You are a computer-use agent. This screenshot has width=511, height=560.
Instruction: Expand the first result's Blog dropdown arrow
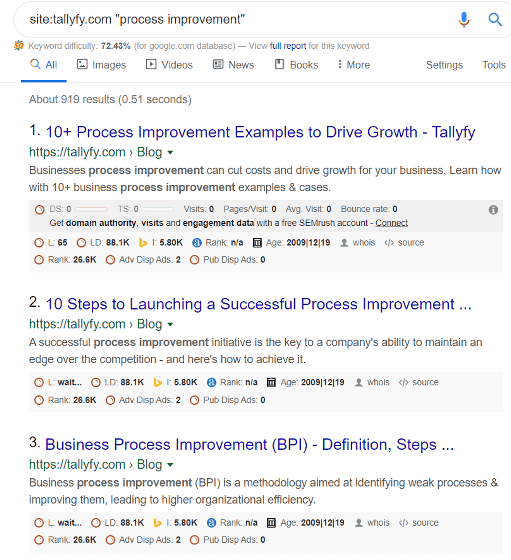pyautogui.click(x=170, y=152)
